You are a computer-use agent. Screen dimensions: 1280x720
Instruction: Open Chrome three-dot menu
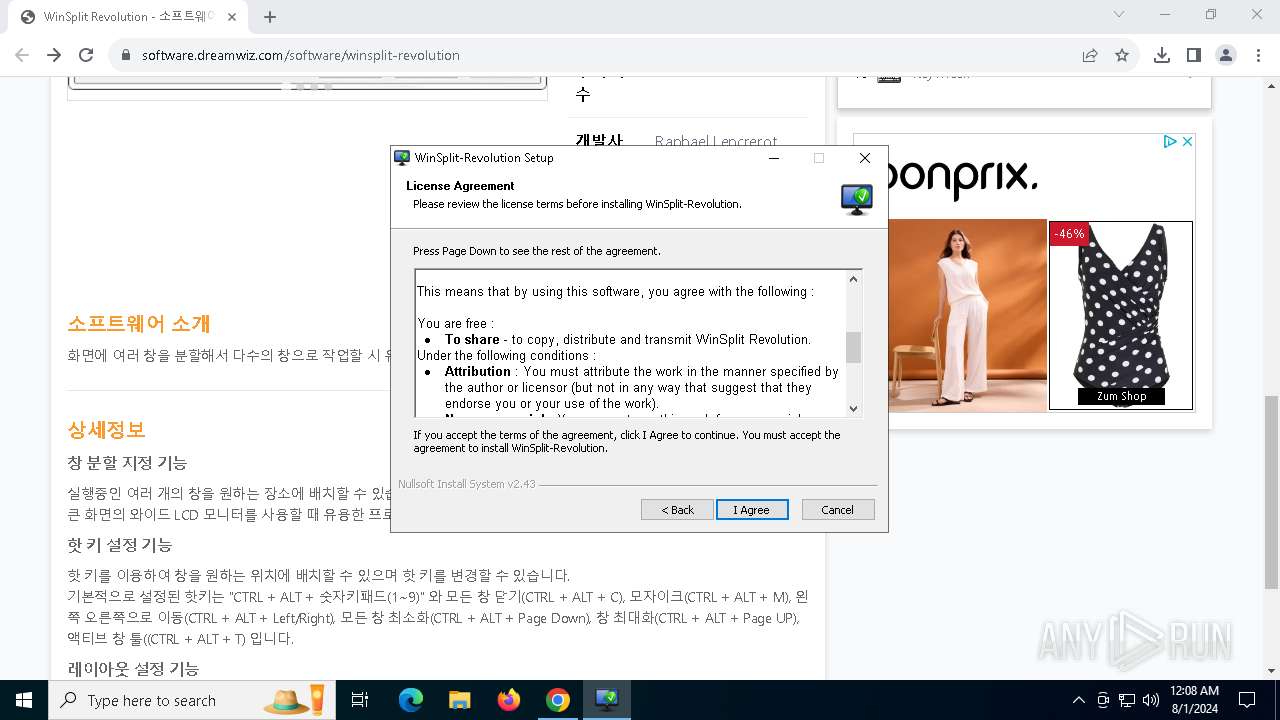coord(1258,55)
